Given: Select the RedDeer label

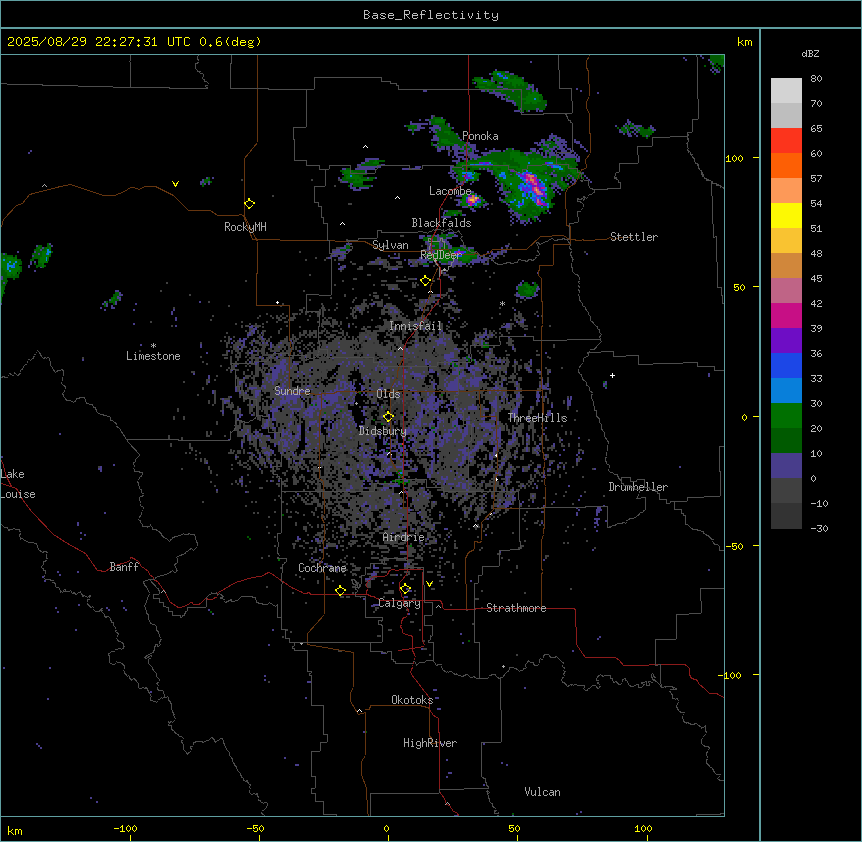Looking at the screenshot, I should coord(441,255).
